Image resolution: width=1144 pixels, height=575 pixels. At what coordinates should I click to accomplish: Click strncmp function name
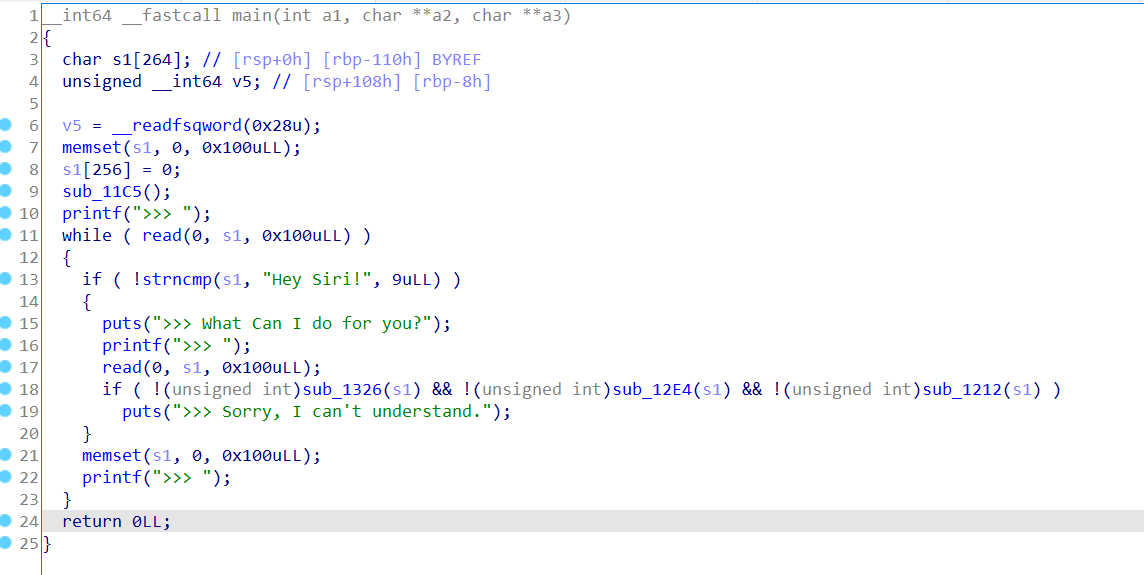[x=177, y=279]
